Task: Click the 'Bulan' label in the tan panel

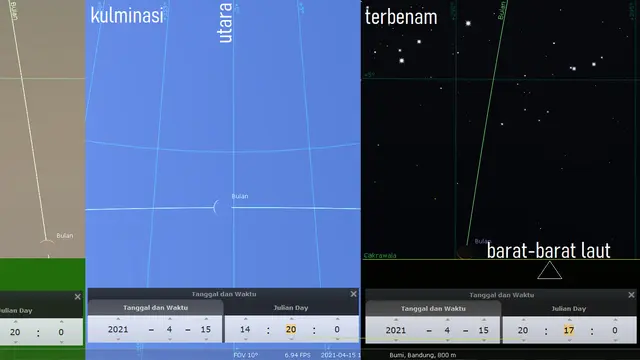Action: click(x=65, y=236)
